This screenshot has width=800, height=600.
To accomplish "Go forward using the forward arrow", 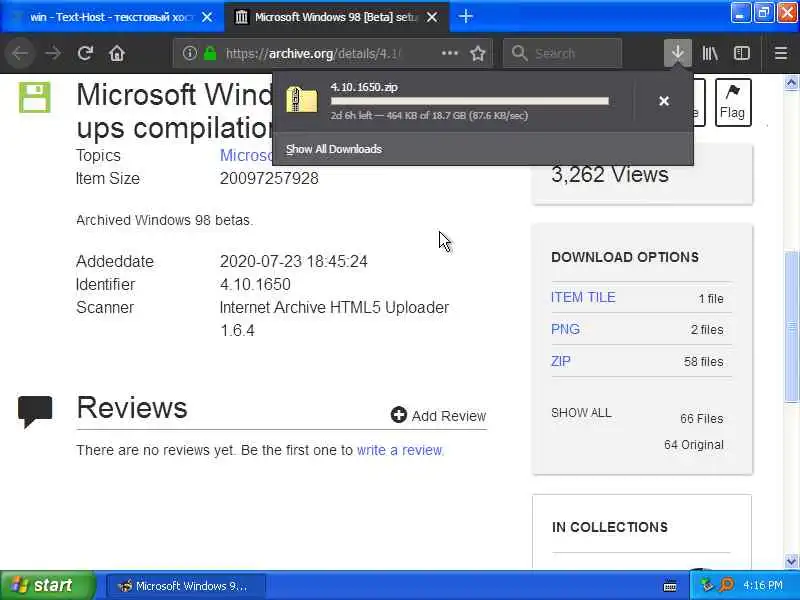I will pos(53,53).
